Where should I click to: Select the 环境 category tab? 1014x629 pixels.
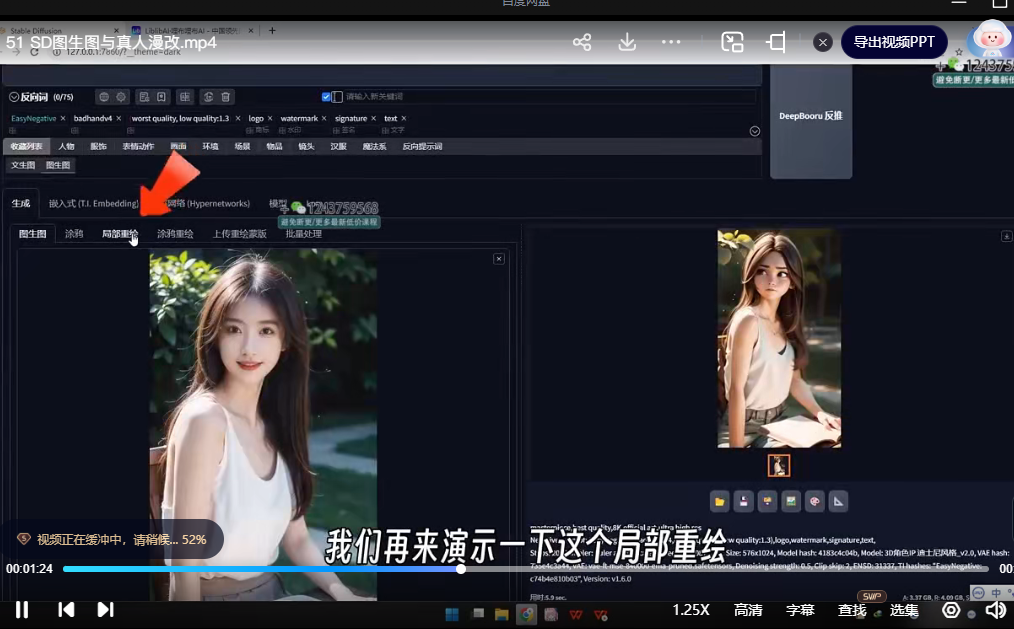(210, 147)
